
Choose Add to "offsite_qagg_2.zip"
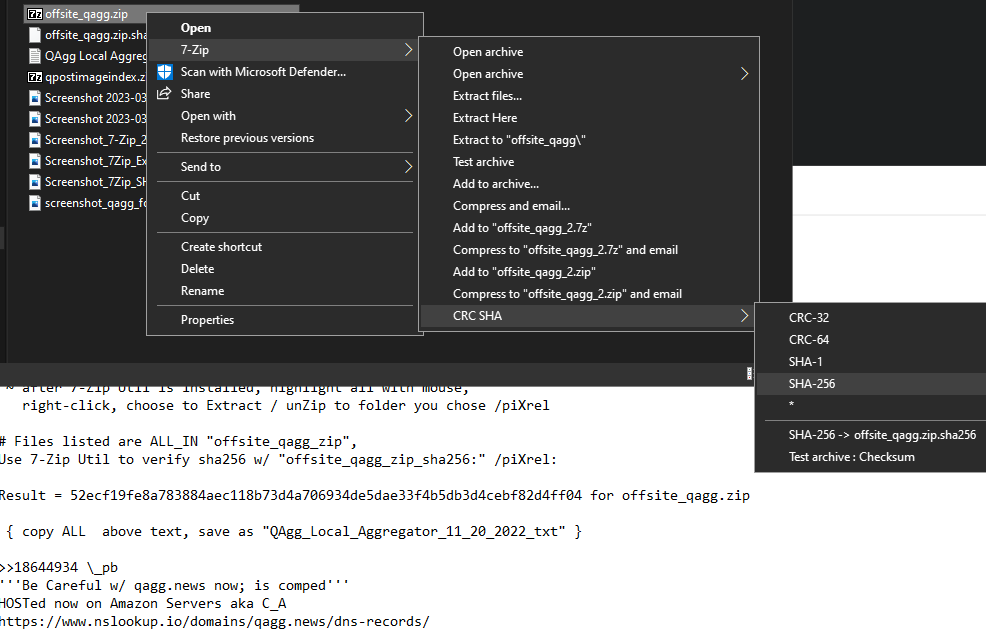(x=589, y=272)
